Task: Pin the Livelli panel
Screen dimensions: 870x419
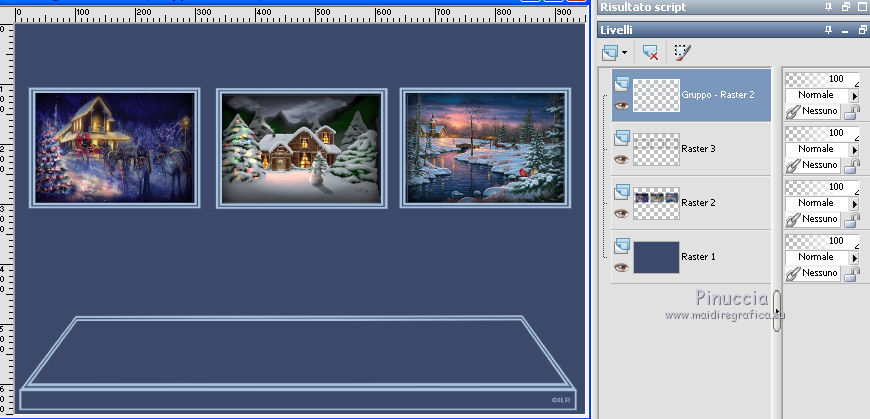Action: click(x=828, y=31)
